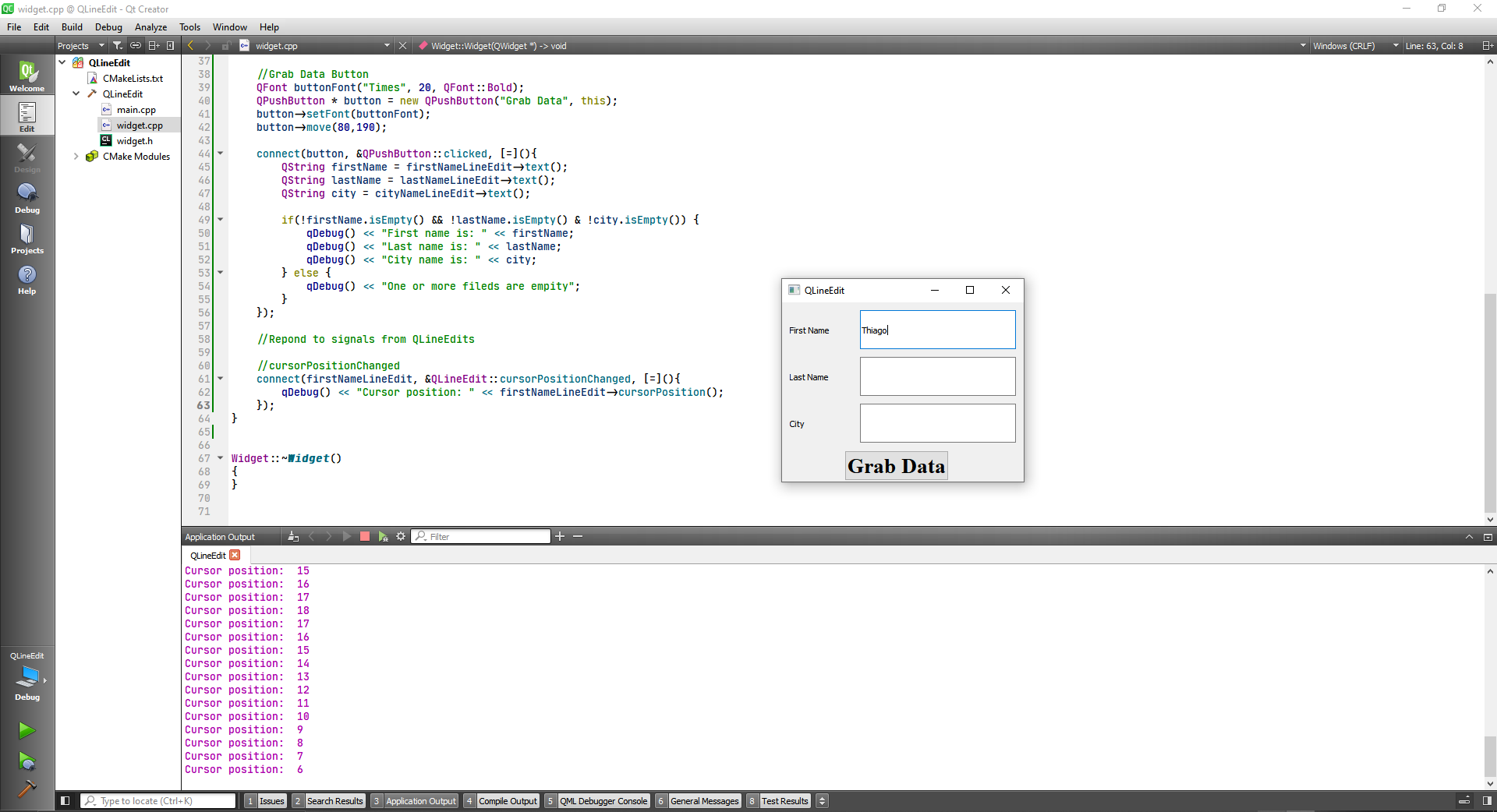
Task: Toggle synchronize with editor link icon
Action: [x=136, y=45]
